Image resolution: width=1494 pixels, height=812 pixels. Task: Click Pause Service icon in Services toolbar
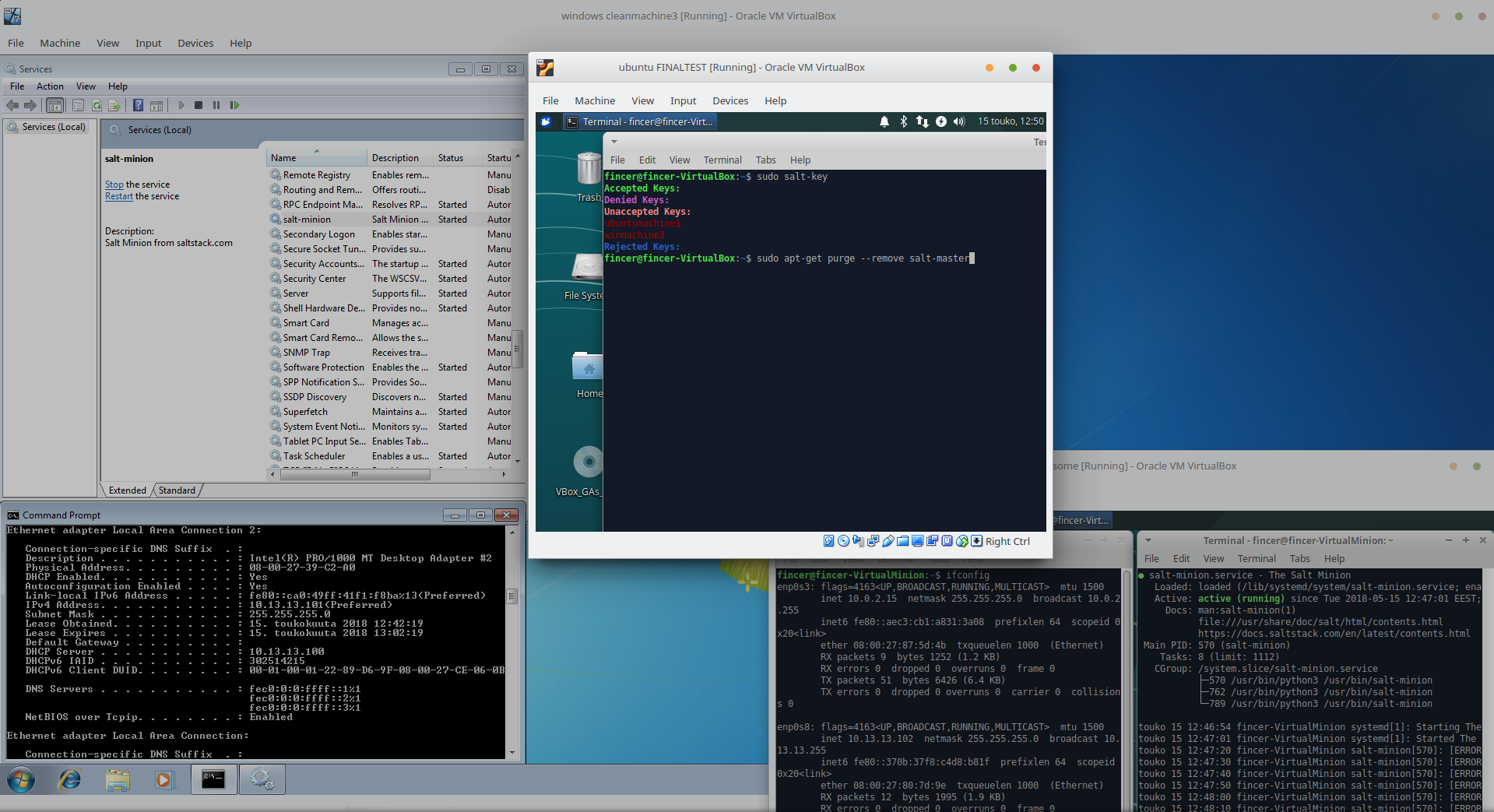(x=216, y=105)
